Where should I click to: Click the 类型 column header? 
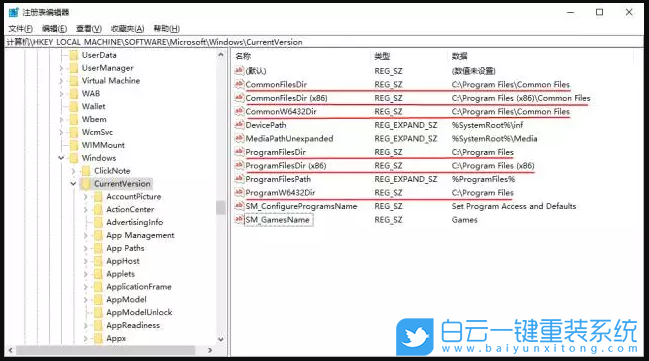click(x=382, y=56)
